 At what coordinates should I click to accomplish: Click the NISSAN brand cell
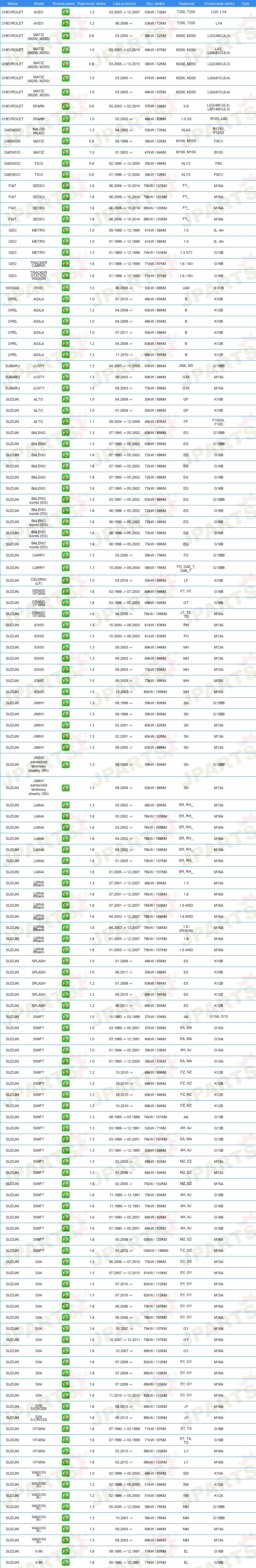click(x=12, y=288)
